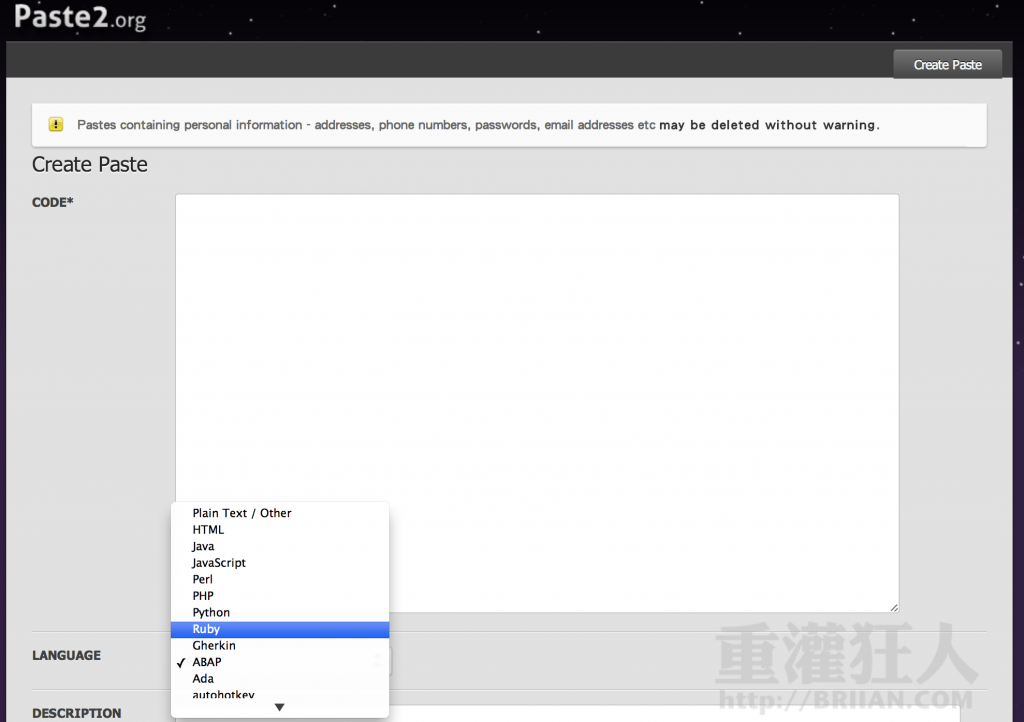
Task: Click the down arrow at language list bottom
Action: [280, 707]
